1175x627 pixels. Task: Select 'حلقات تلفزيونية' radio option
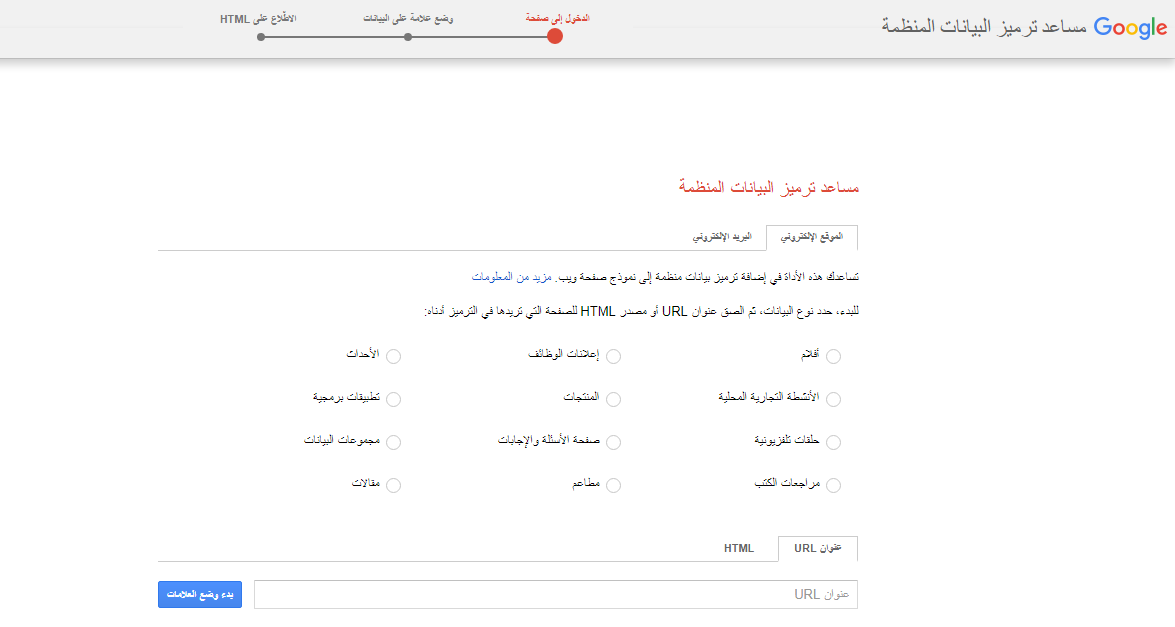pyautogui.click(x=834, y=443)
